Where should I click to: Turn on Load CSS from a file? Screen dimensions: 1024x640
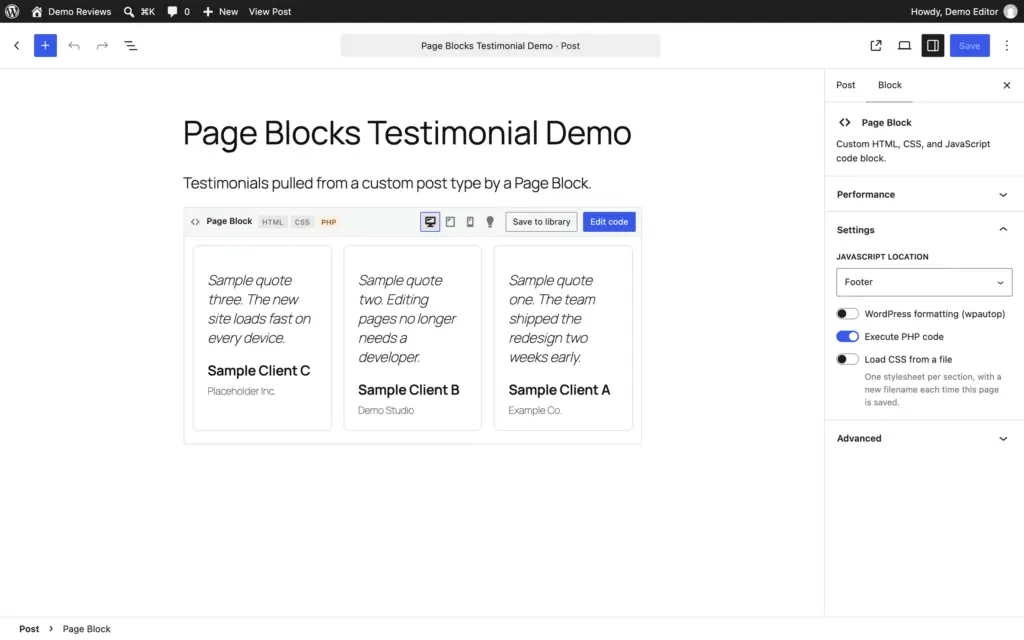coord(847,360)
